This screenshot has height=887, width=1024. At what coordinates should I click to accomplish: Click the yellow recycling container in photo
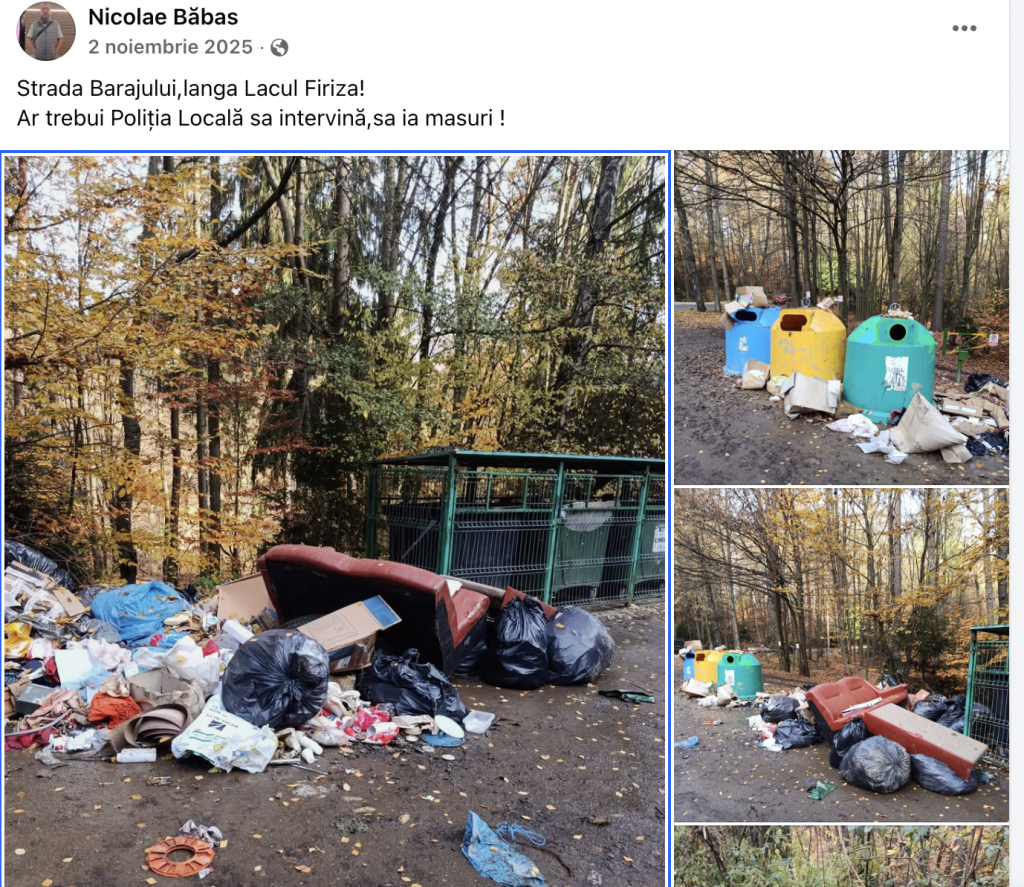coord(808,344)
